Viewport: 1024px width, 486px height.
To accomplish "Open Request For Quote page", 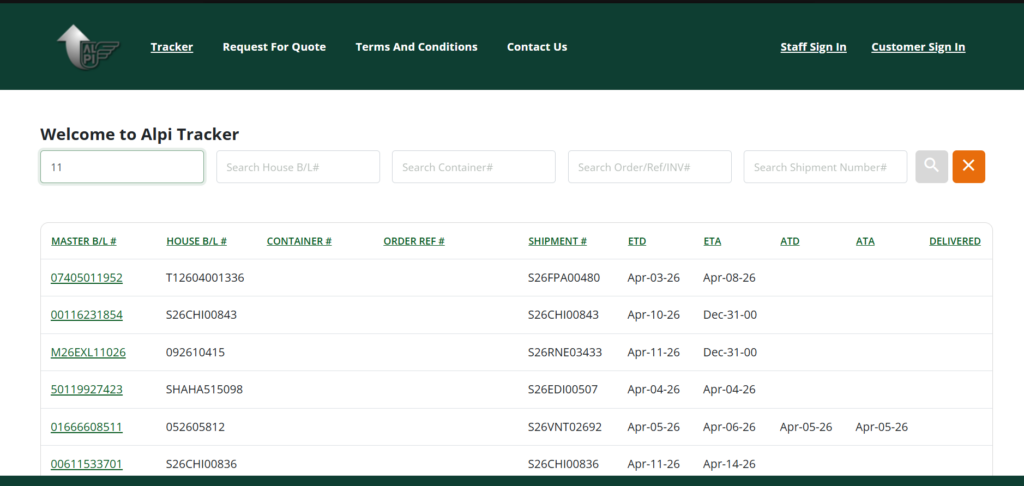I will tap(274, 47).
